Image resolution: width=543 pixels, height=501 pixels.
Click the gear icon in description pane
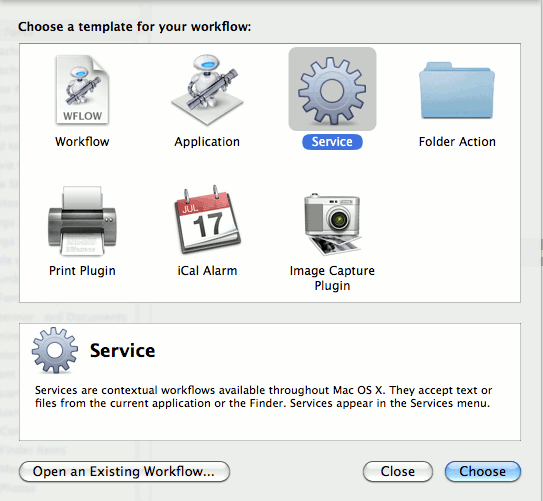(55, 350)
